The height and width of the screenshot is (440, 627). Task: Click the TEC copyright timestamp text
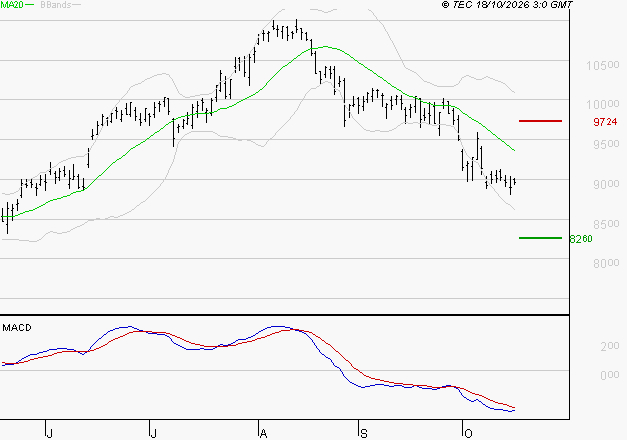[507, 5]
